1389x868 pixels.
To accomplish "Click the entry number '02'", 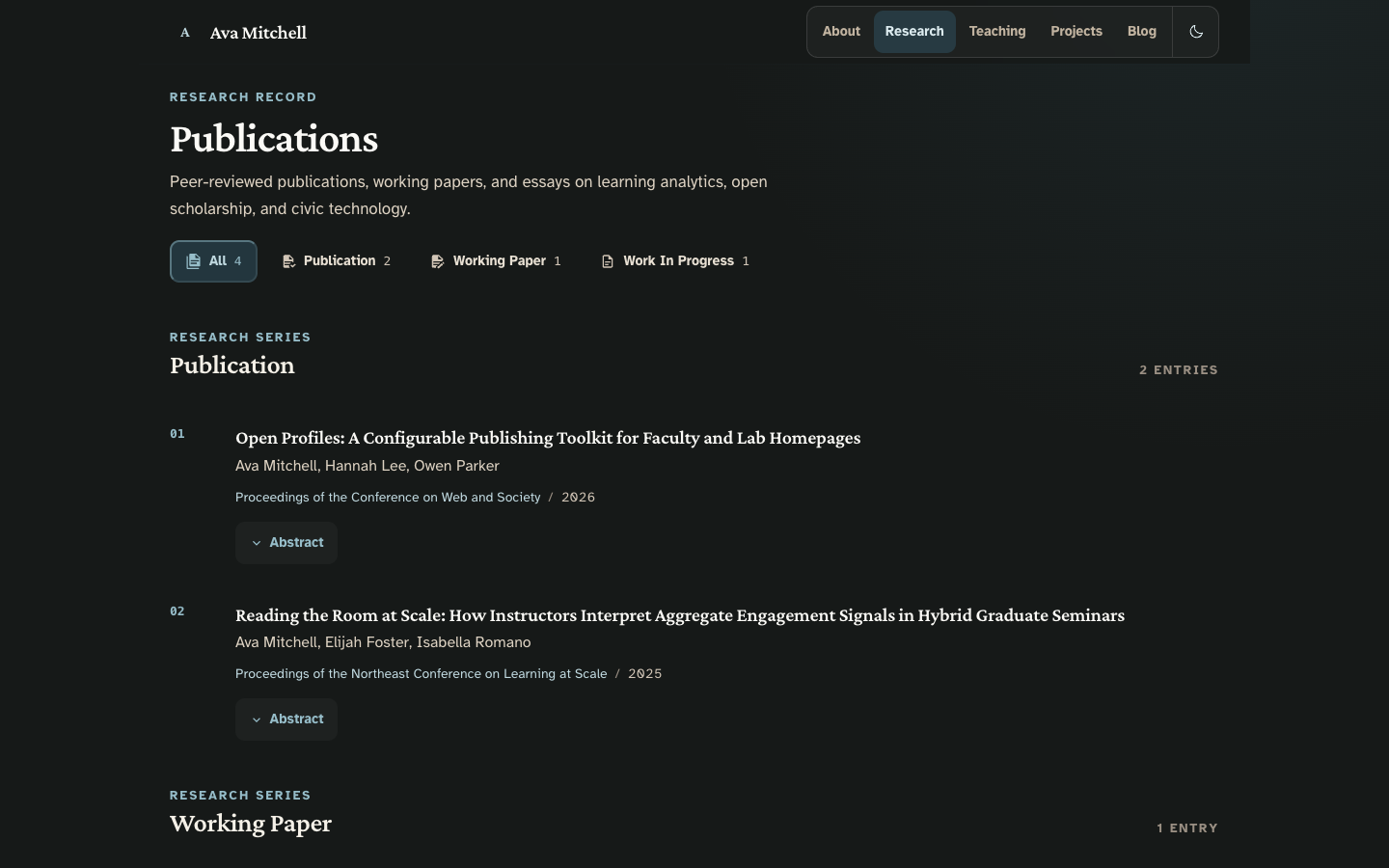I will pos(177,611).
